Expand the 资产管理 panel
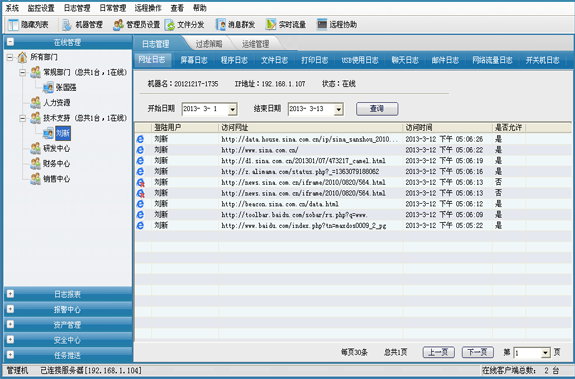The width and height of the screenshot is (575, 379). coord(10,324)
